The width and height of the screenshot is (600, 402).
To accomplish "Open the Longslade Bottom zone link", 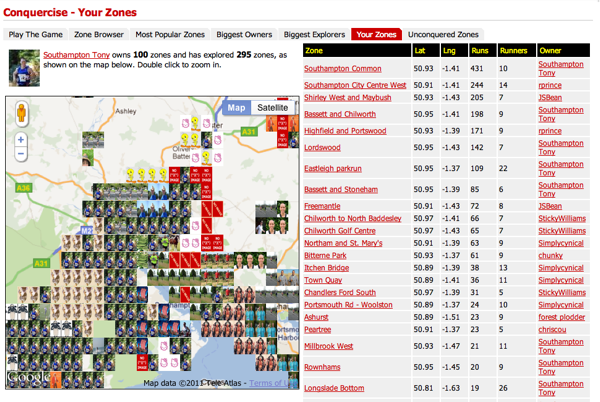I will 334,388.
